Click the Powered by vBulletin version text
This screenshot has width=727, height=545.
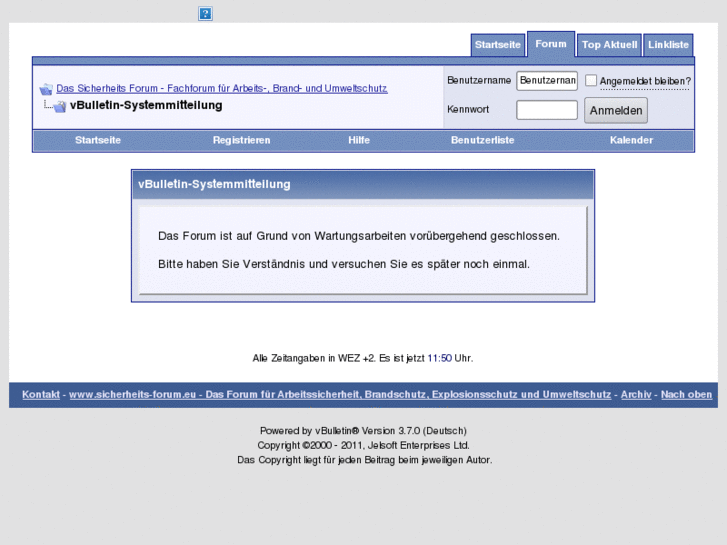tap(363, 431)
